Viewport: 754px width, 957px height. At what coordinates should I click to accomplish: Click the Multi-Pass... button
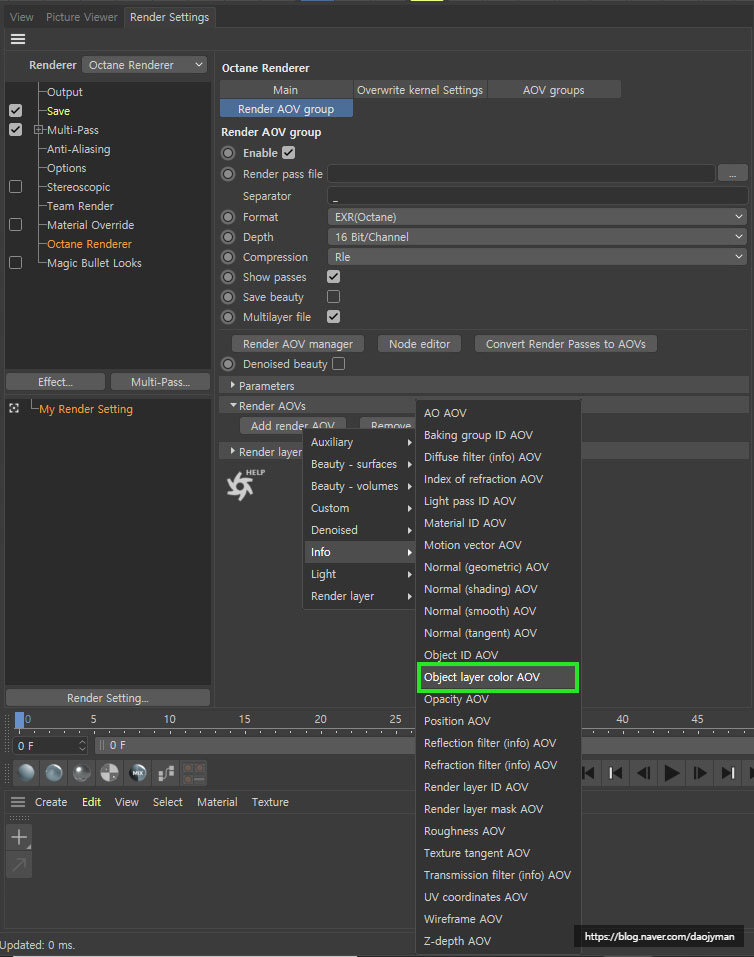(x=161, y=382)
